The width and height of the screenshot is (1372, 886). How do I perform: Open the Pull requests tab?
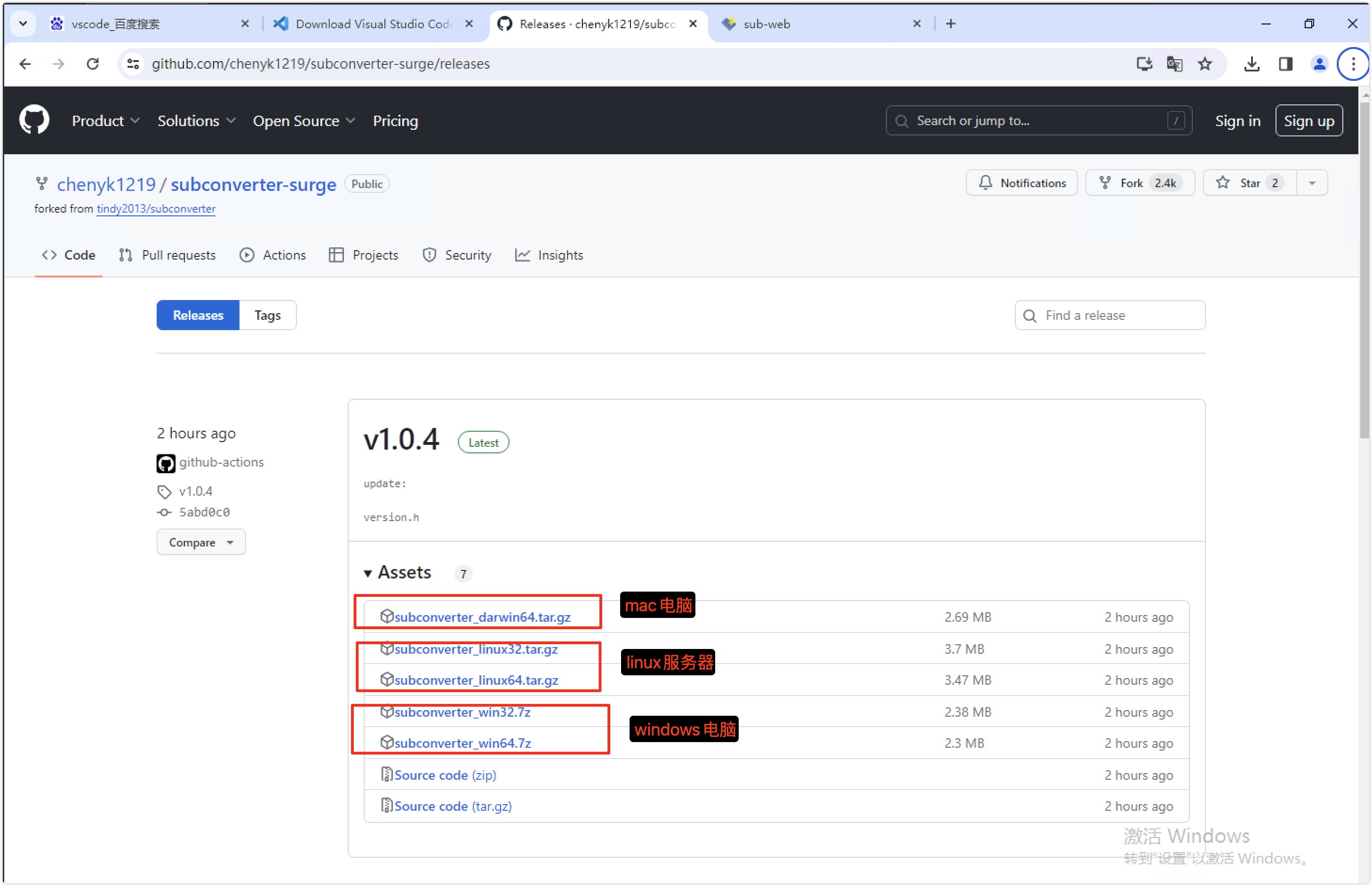click(168, 255)
